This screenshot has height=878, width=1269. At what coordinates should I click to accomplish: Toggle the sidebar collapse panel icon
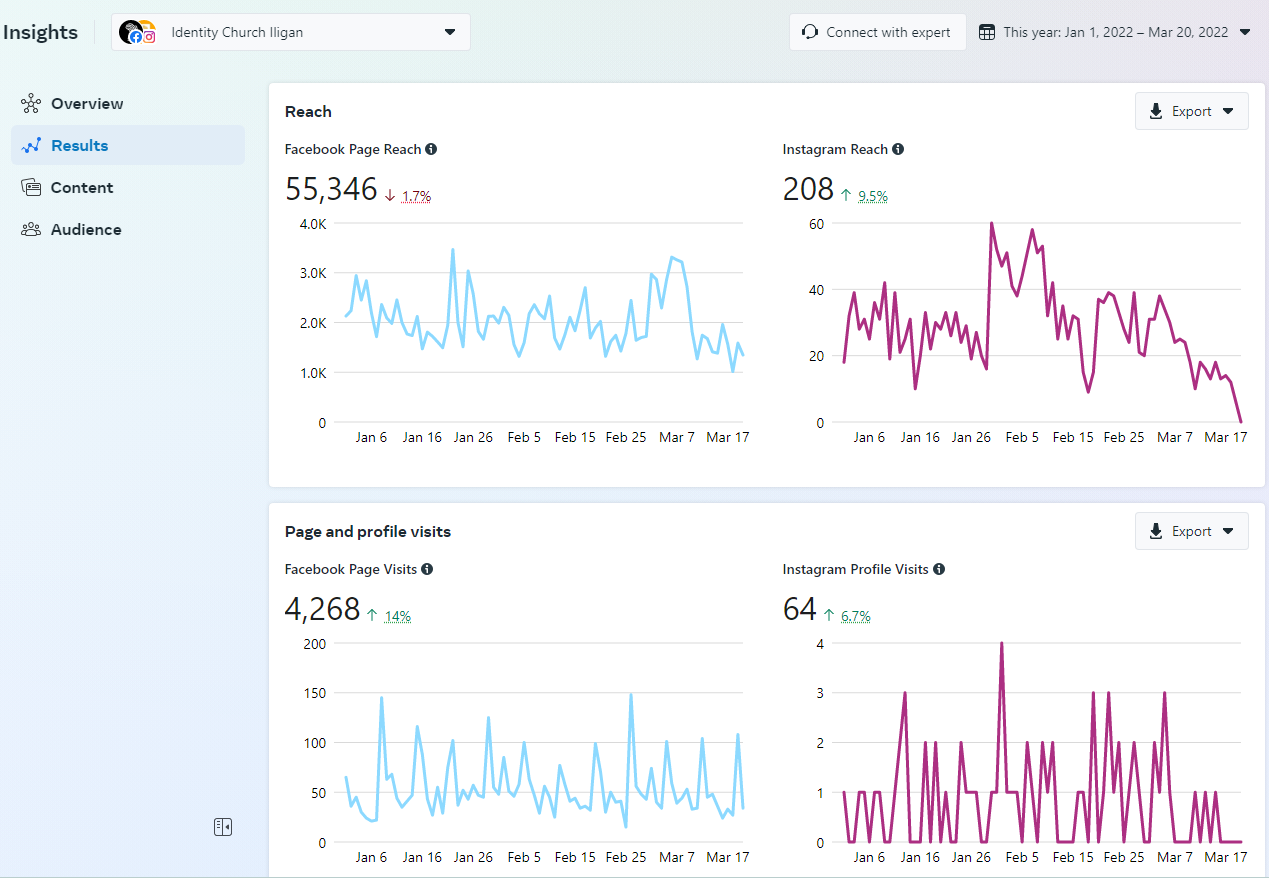(x=223, y=827)
